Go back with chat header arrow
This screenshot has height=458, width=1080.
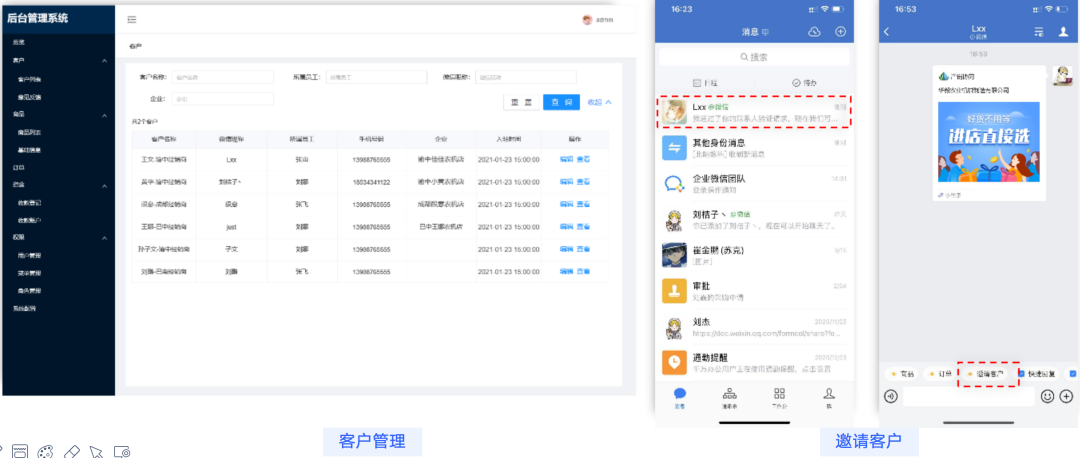886,32
